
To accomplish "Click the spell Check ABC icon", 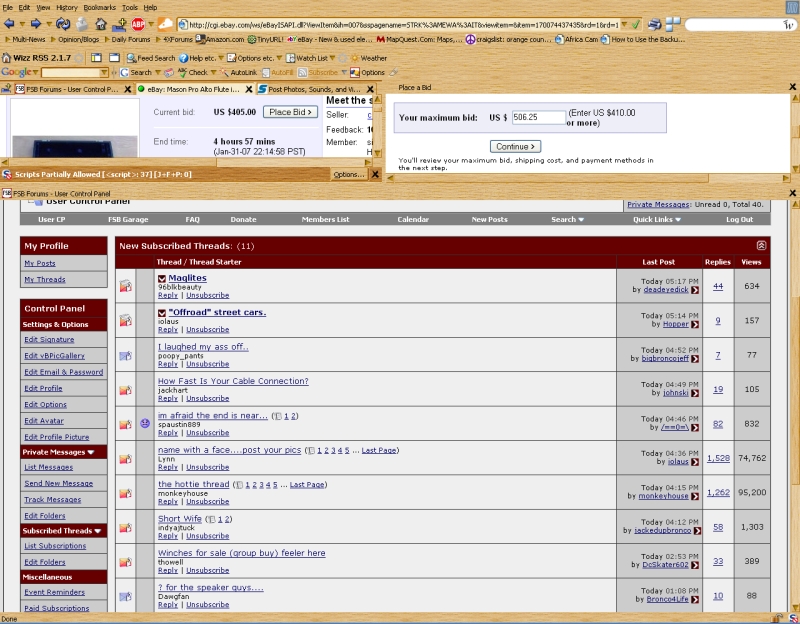I will pos(182,72).
